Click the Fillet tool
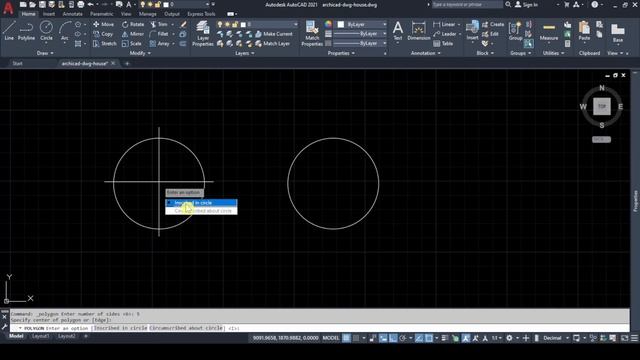The height and width of the screenshot is (360, 640). 159,34
